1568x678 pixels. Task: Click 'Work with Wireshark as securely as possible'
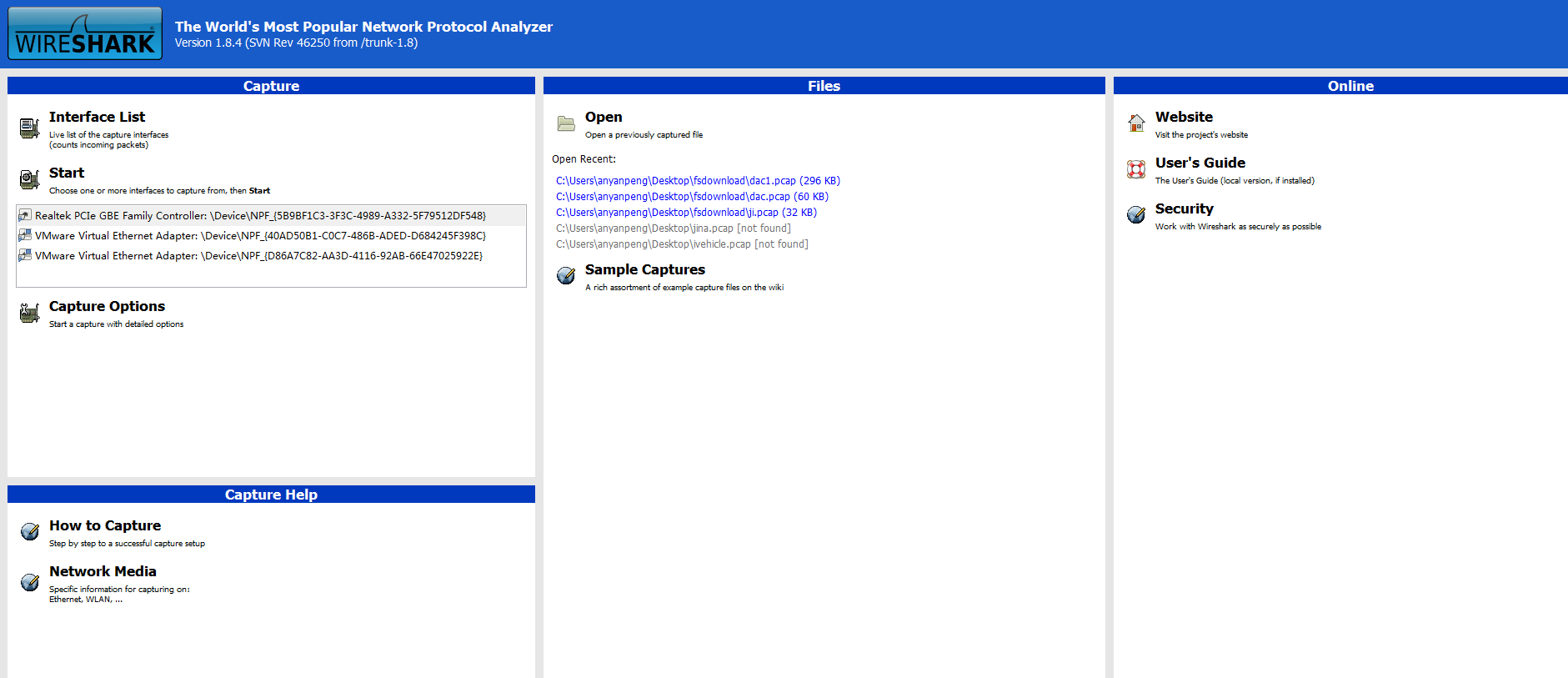click(x=1238, y=226)
